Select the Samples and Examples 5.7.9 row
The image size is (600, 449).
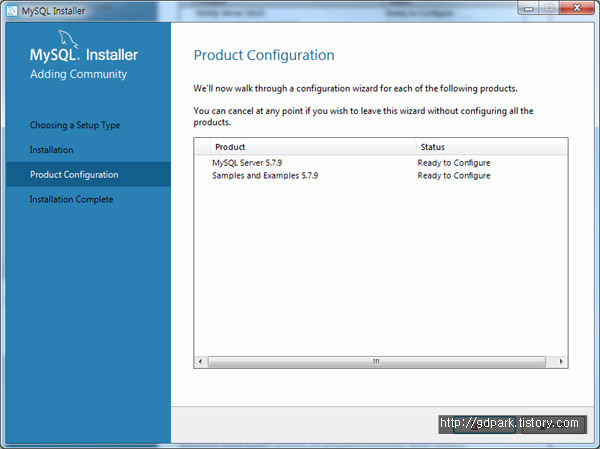coord(381,176)
